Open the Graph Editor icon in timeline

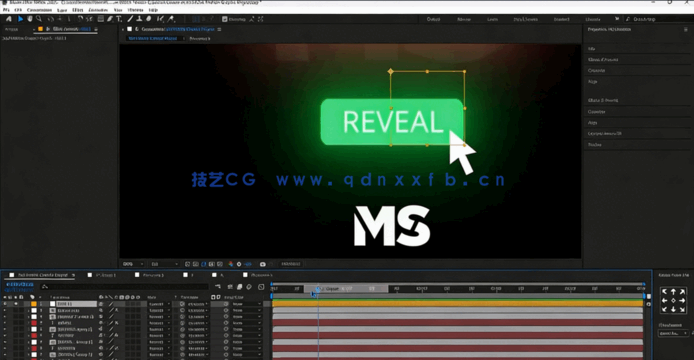(261, 287)
